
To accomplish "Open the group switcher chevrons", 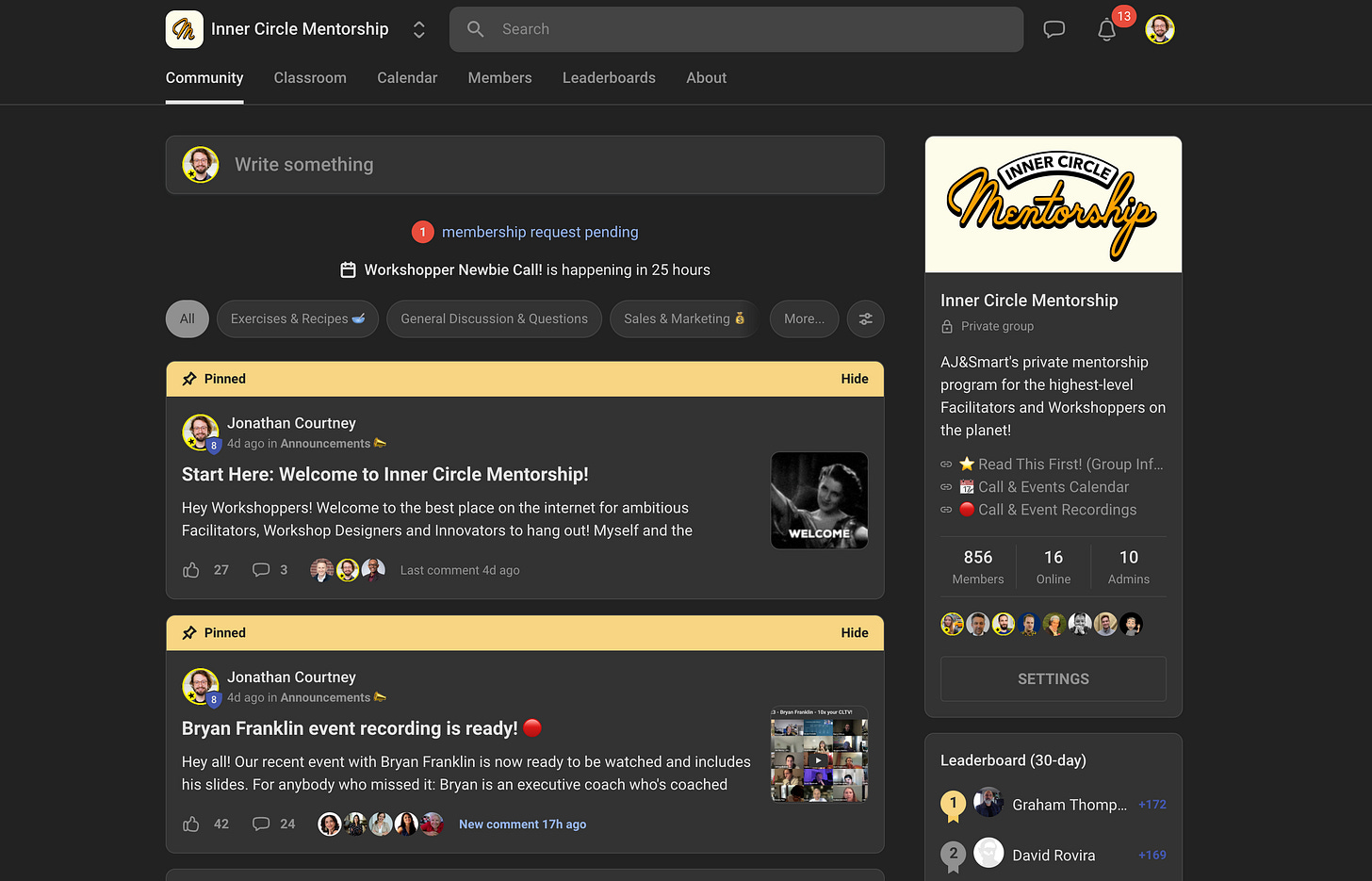I will point(419,29).
